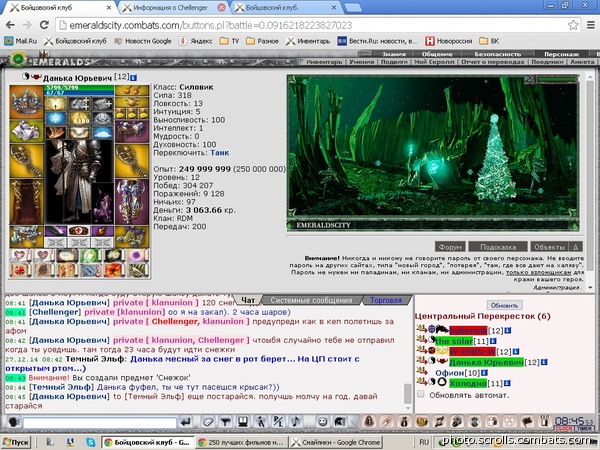Click the boots equipment slot at bottom left
The image size is (600, 450).
pyautogui.click(x=26, y=237)
